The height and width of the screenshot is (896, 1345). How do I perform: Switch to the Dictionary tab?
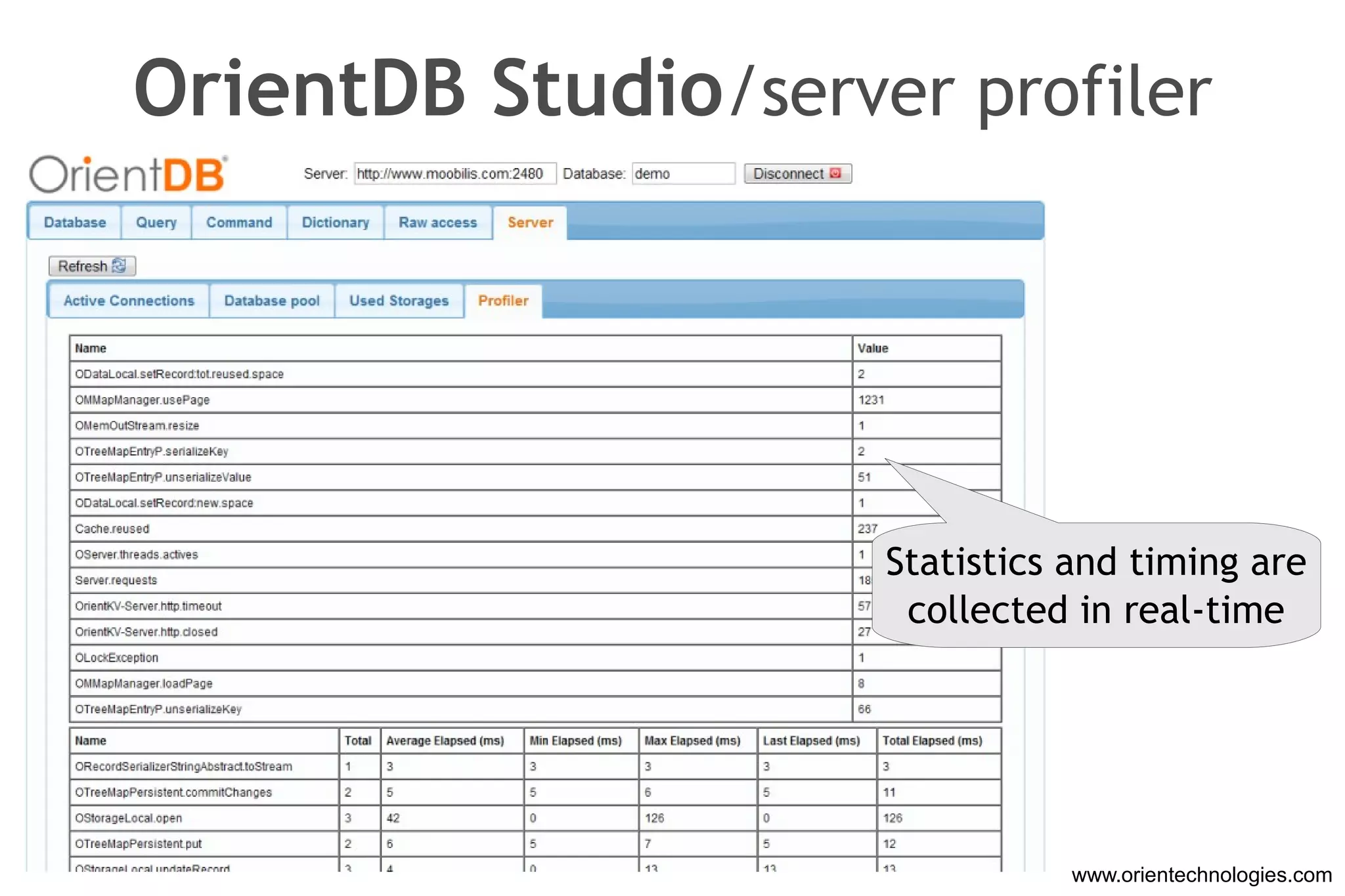pos(336,223)
